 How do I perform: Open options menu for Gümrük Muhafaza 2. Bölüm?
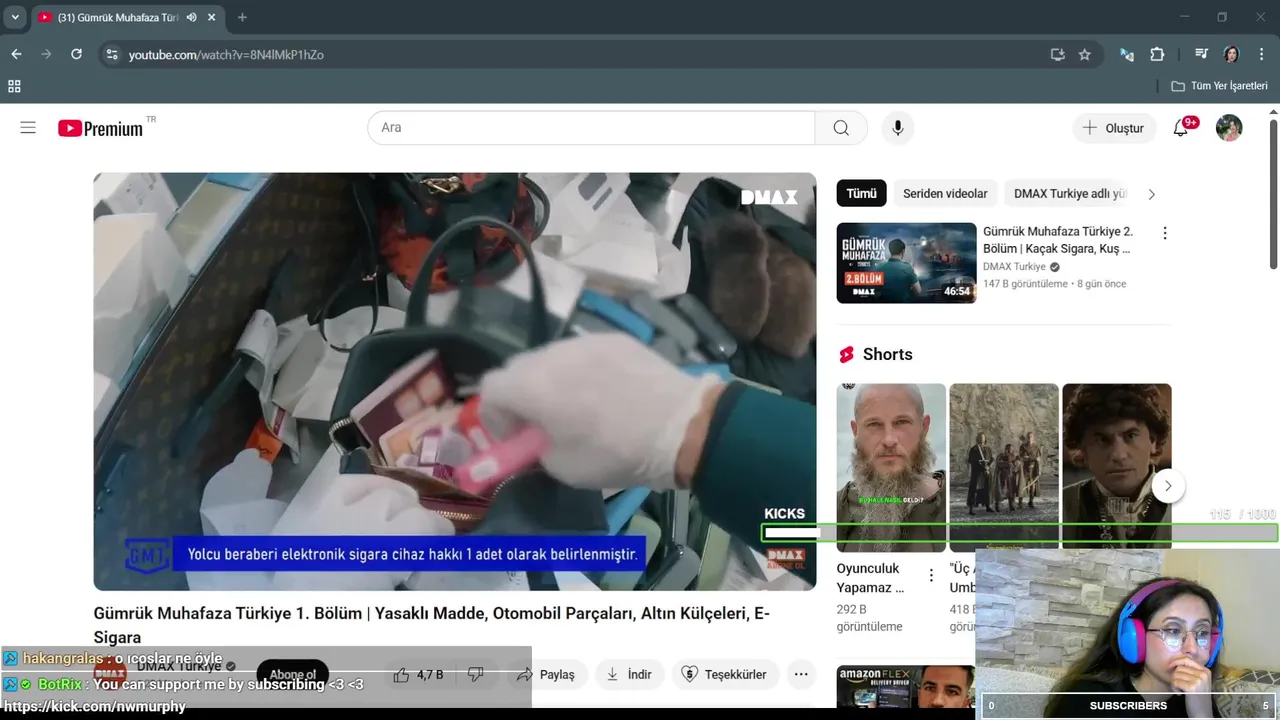(x=1164, y=233)
